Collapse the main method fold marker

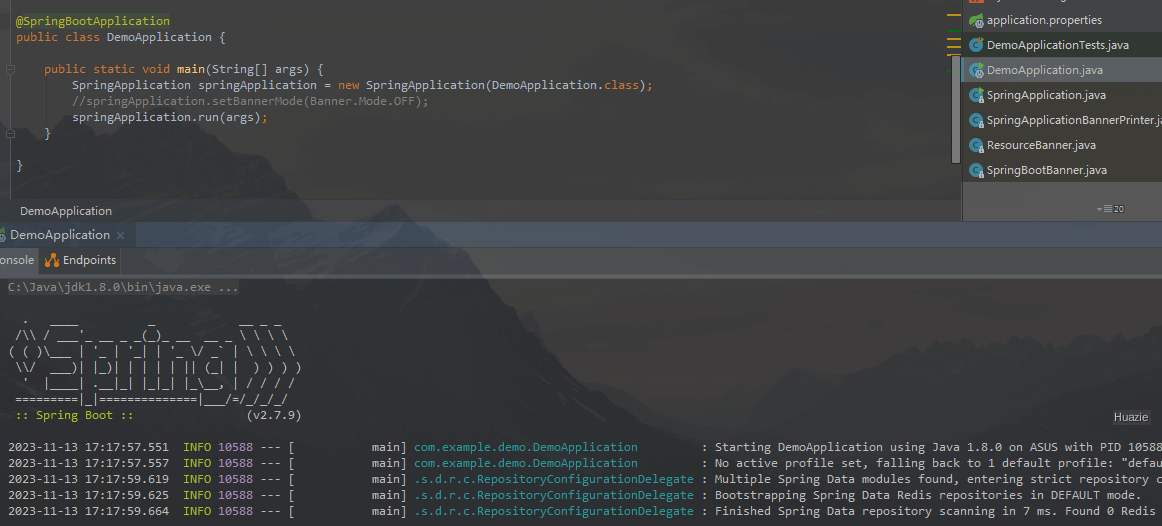pos(10,70)
